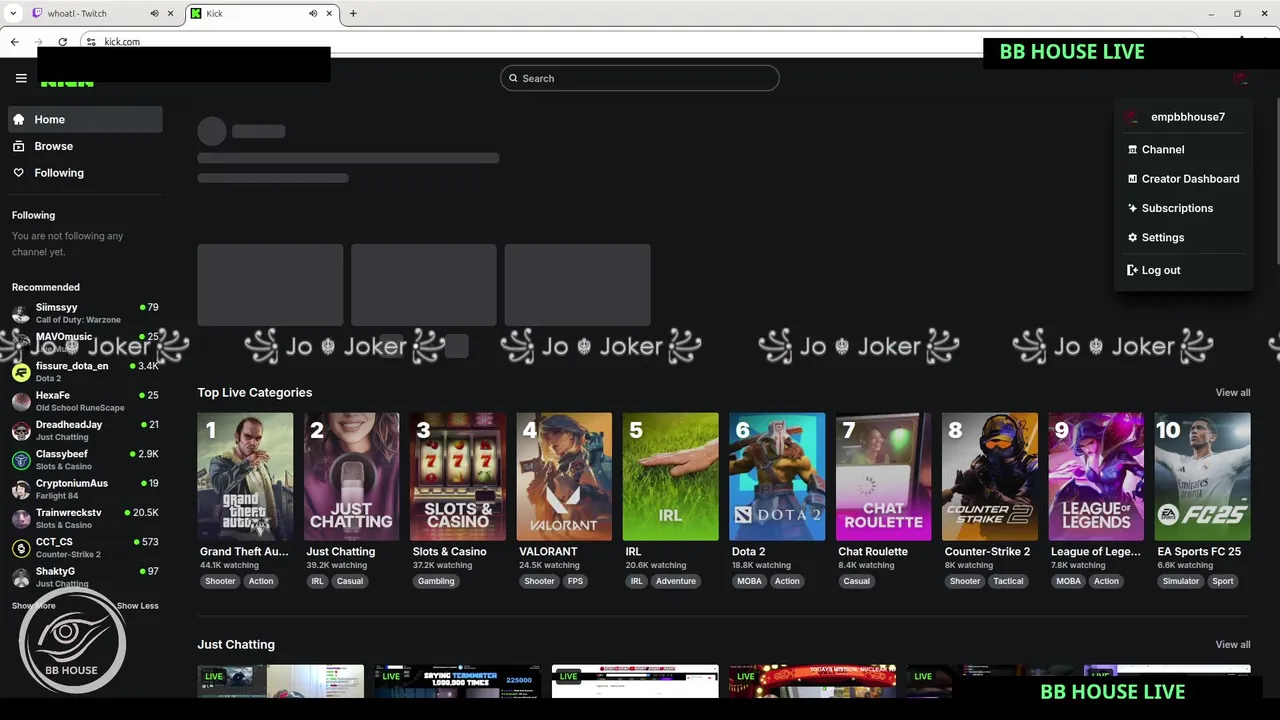
Task: Open the HexaFe recommended channel
Action: (x=85, y=401)
